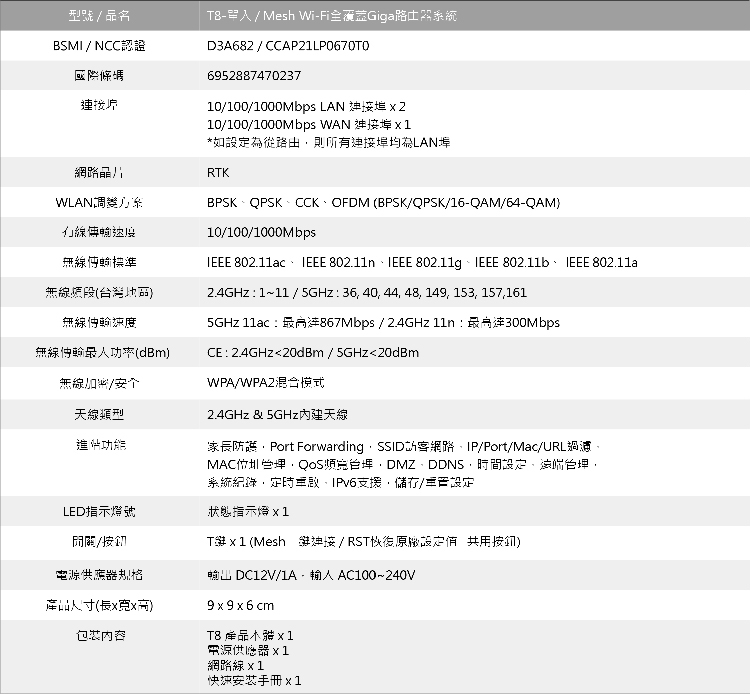Select the 9 x 9 x 6 cm dimensions
Viewport: 750px width, 694px height.
point(240,605)
